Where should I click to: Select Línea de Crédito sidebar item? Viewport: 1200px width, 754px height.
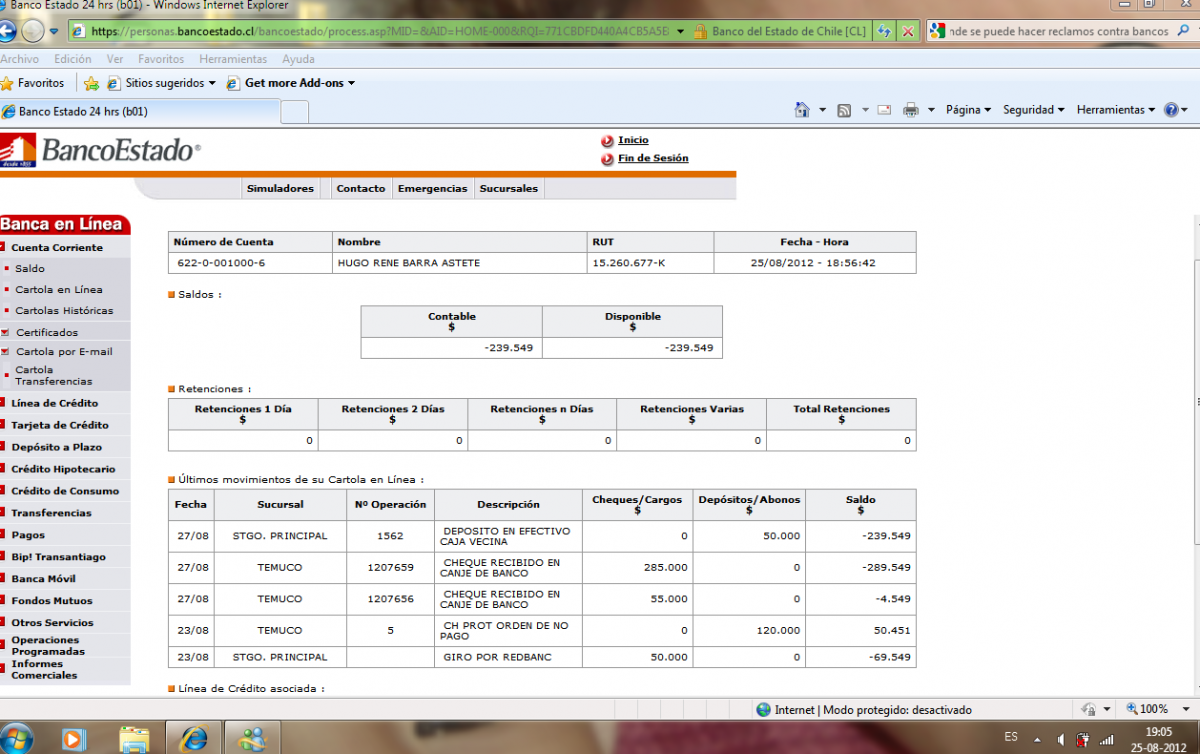point(55,404)
